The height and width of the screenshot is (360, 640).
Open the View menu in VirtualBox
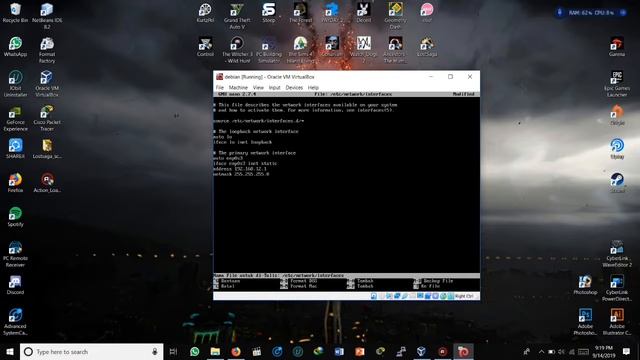(x=258, y=88)
